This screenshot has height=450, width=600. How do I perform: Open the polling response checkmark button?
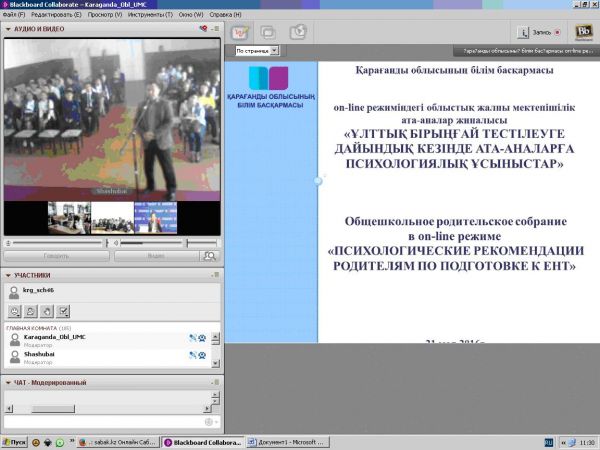coord(63,312)
